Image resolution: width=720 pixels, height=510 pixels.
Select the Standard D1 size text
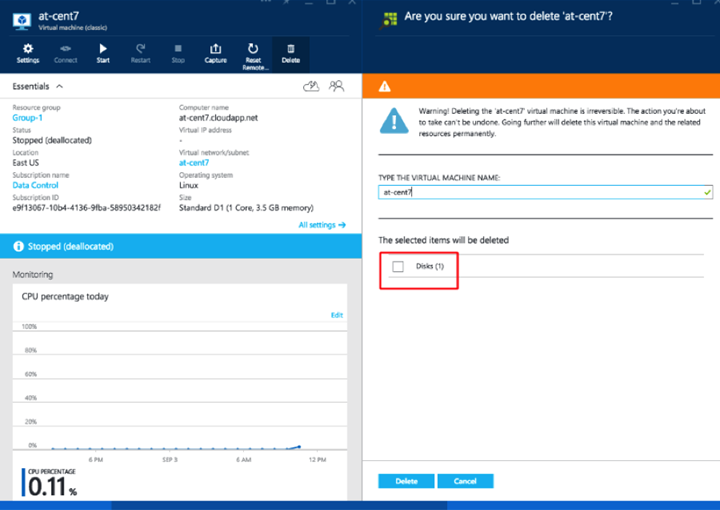[246, 208]
